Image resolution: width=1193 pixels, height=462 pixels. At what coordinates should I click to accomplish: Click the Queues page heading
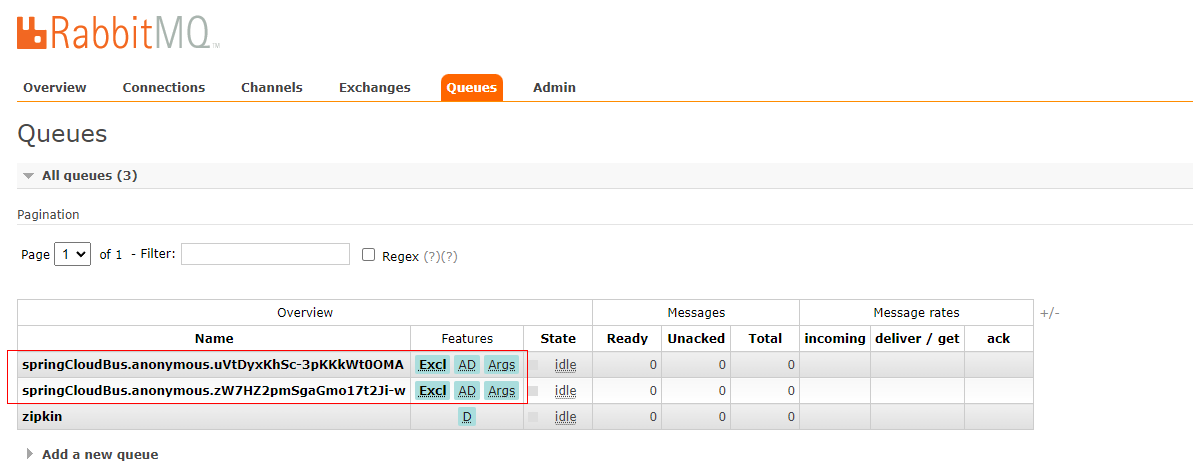coord(62,134)
